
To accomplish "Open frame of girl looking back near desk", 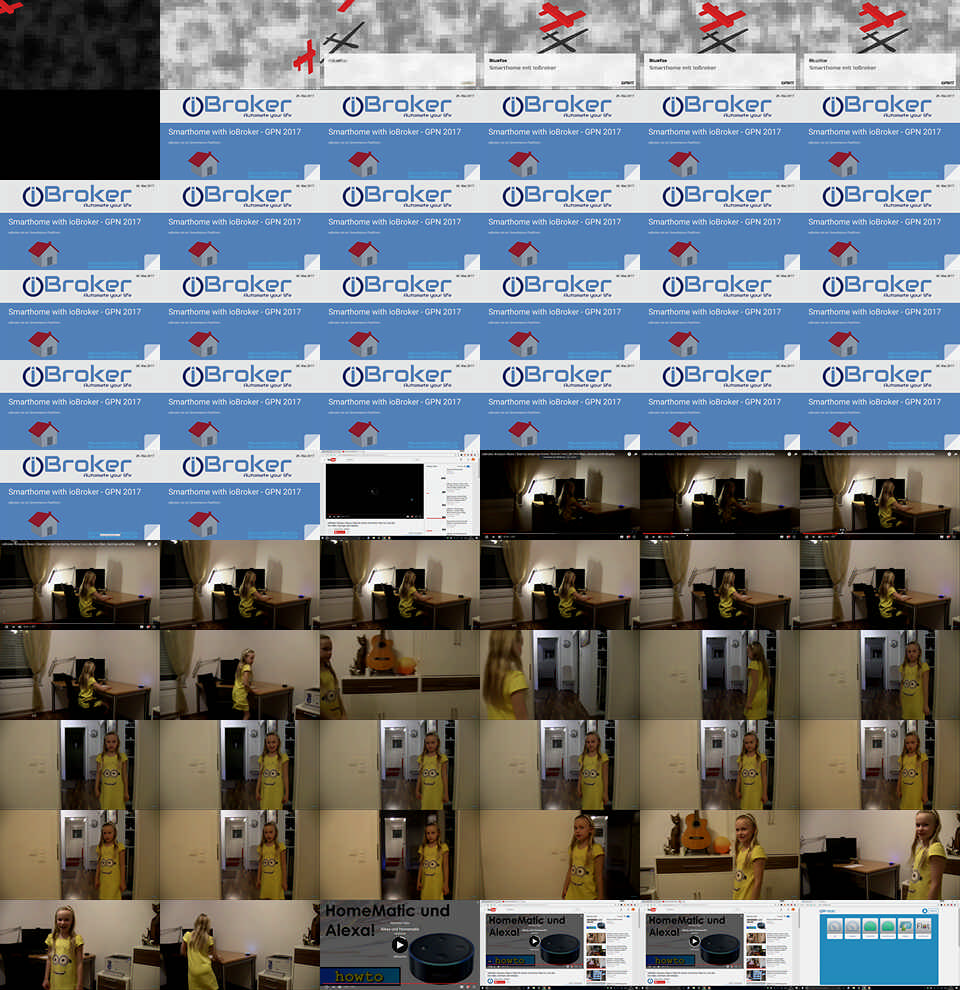I will point(880,855).
